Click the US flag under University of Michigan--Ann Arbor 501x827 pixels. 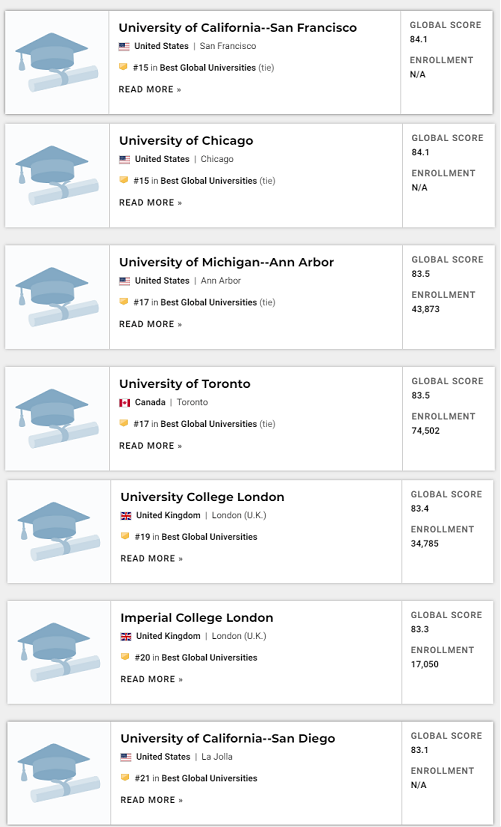(x=124, y=281)
